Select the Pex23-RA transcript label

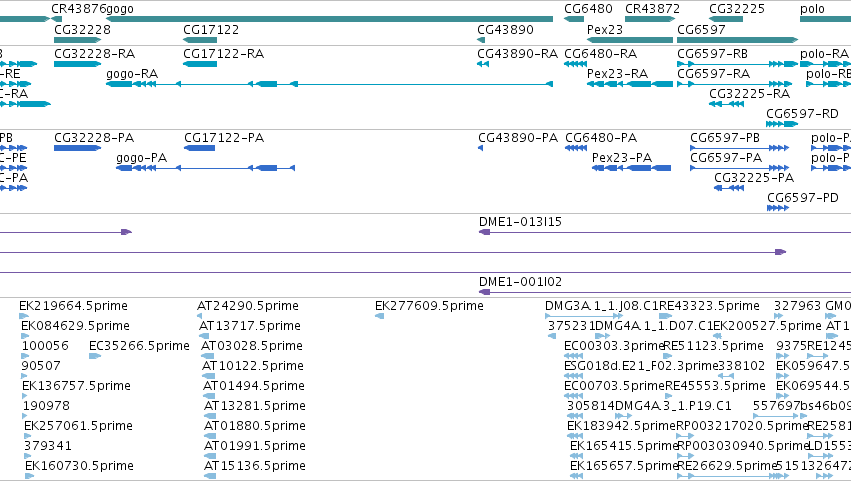(617, 74)
